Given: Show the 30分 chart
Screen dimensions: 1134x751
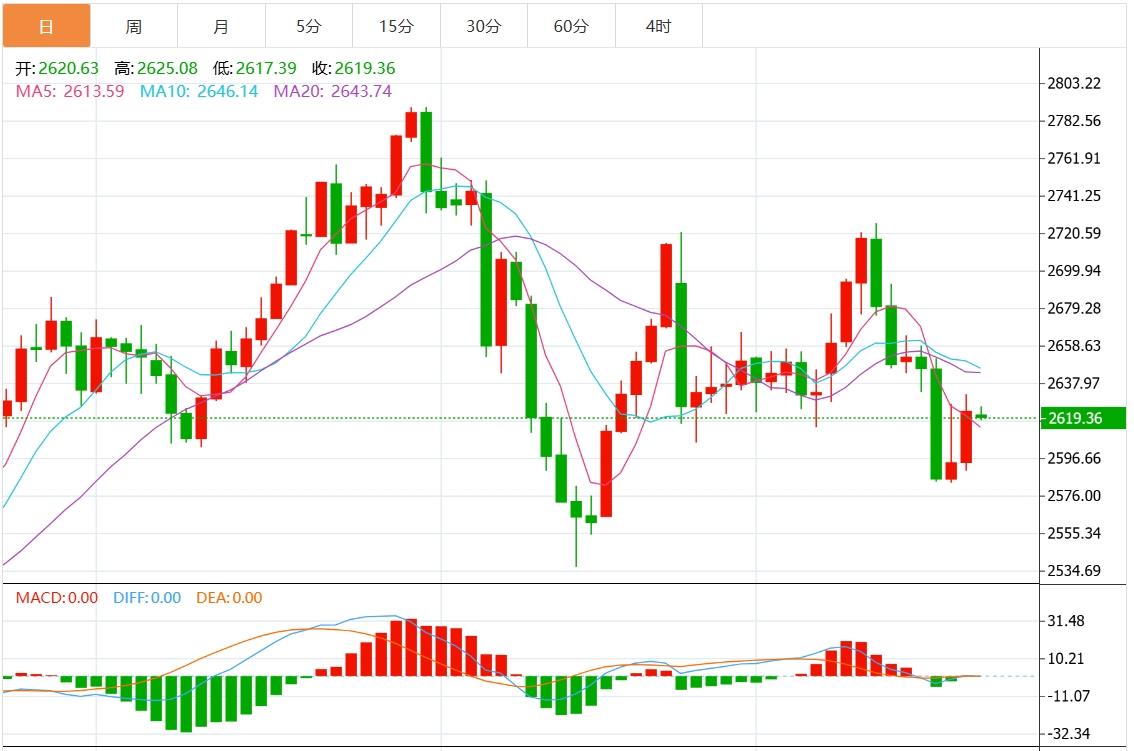Looking at the screenshot, I should pos(484,26).
